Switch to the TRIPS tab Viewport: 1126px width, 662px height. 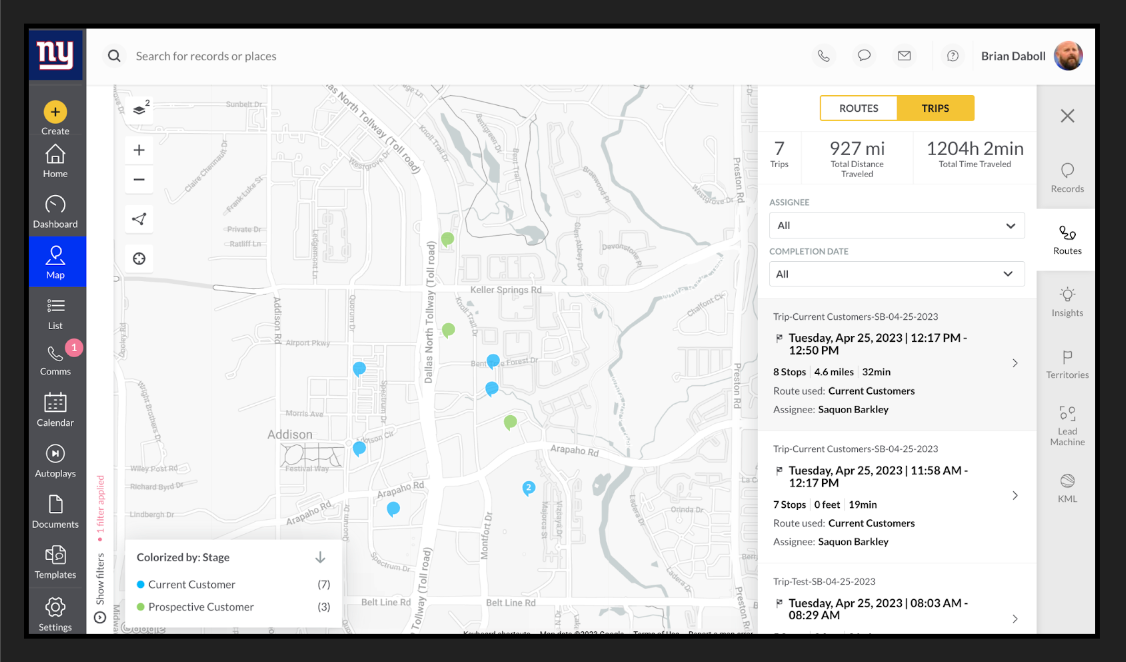pos(935,108)
